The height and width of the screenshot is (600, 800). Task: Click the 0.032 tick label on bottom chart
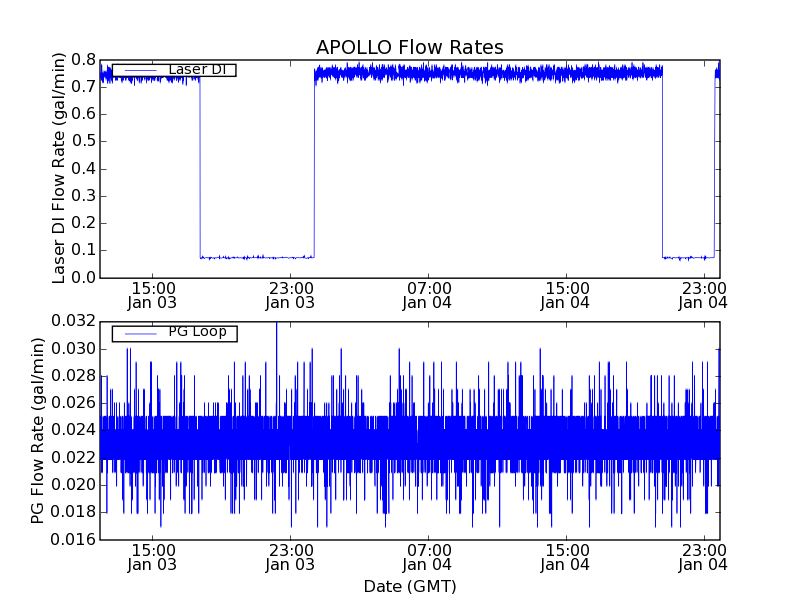pos(73,321)
